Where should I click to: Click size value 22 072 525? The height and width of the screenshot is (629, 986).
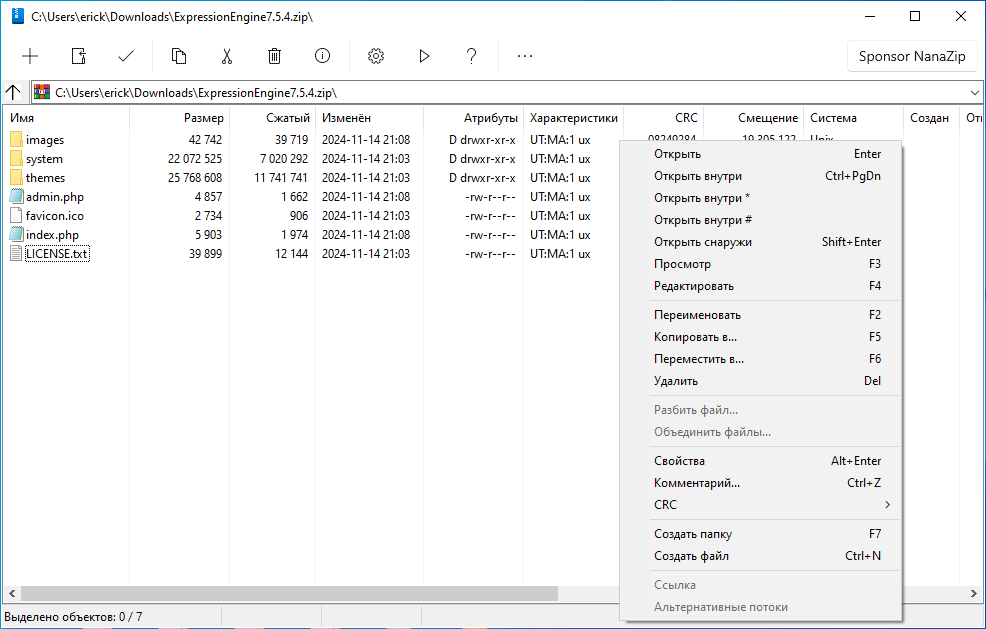[195, 159]
